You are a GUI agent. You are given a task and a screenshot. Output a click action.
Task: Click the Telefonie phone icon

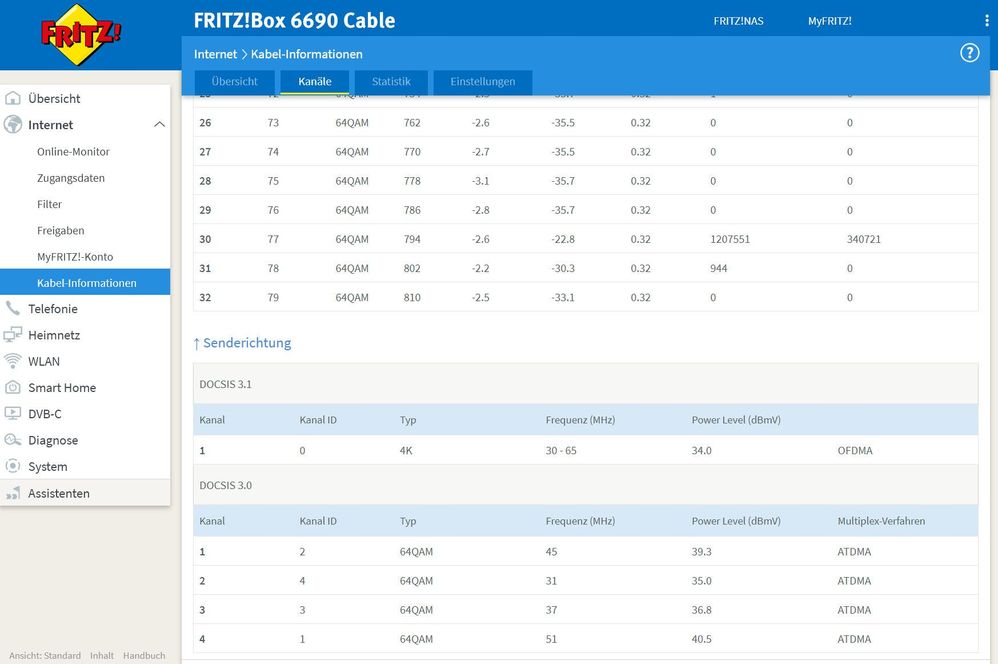pos(13,309)
